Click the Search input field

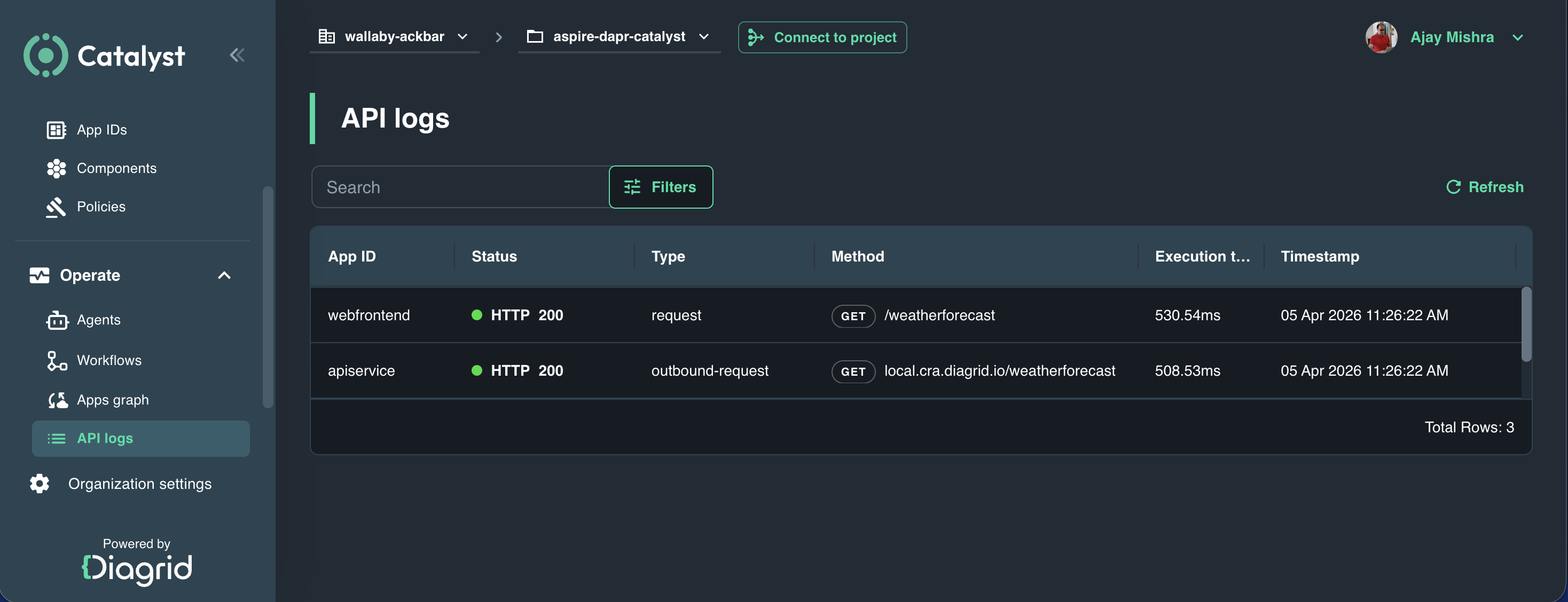[x=461, y=187]
